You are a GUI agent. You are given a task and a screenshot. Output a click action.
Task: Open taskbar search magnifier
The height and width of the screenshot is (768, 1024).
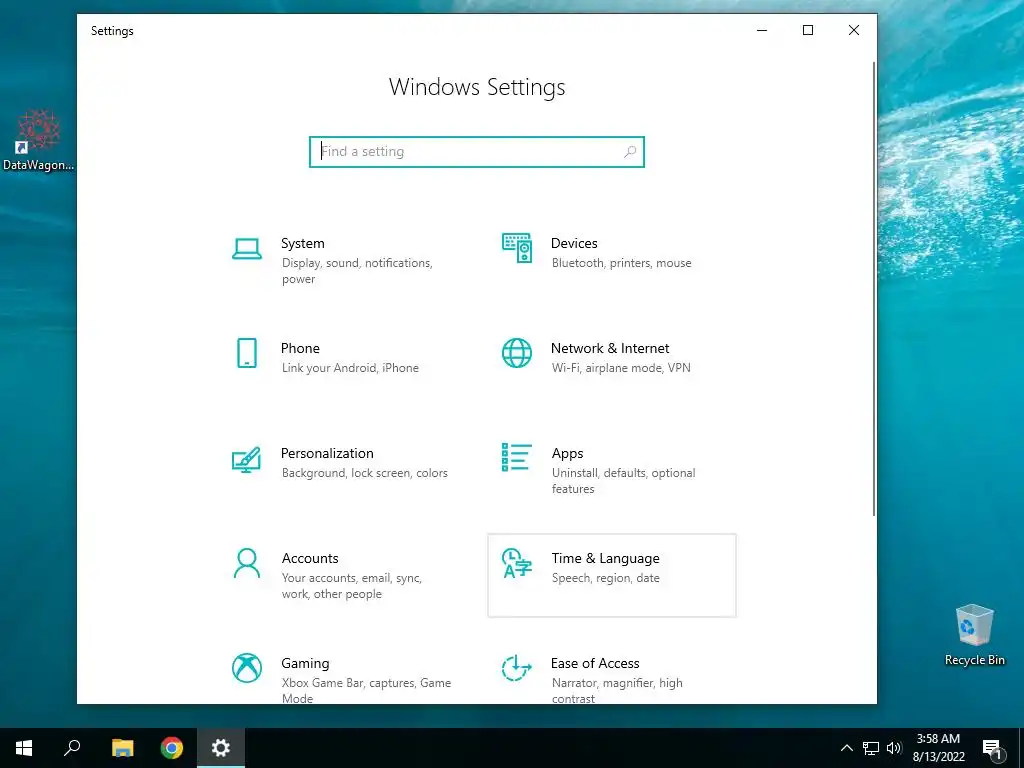click(x=72, y=748)
